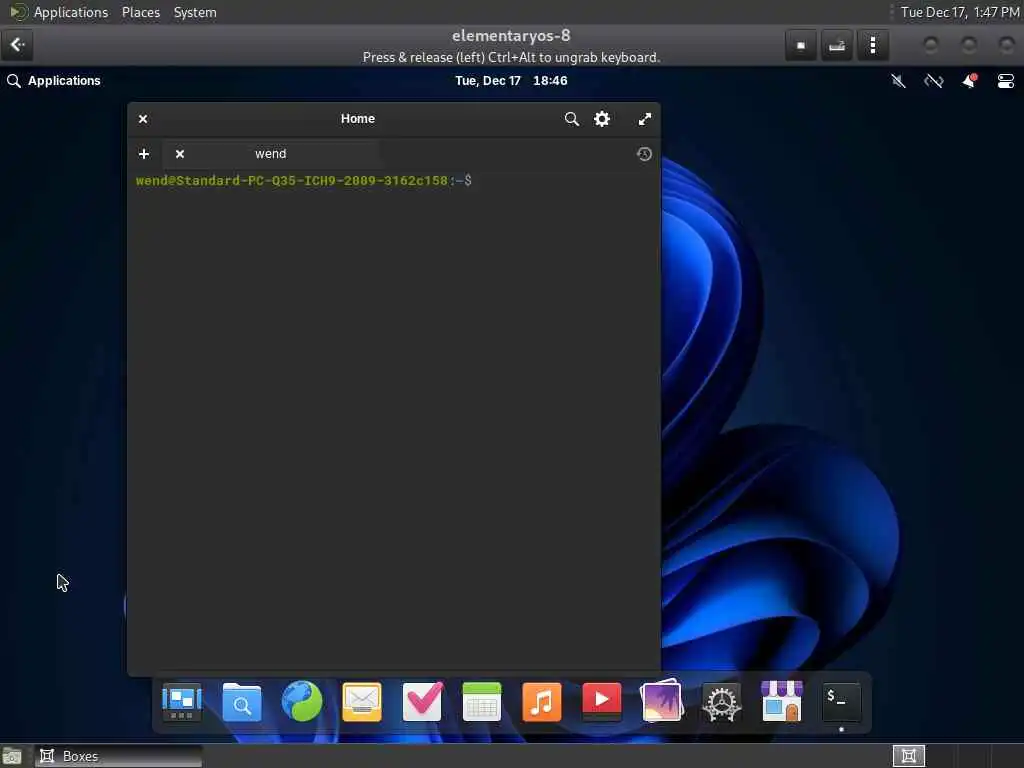Click the muted sound indicator
The image size is (1024, 768).
tap(899, 81)
